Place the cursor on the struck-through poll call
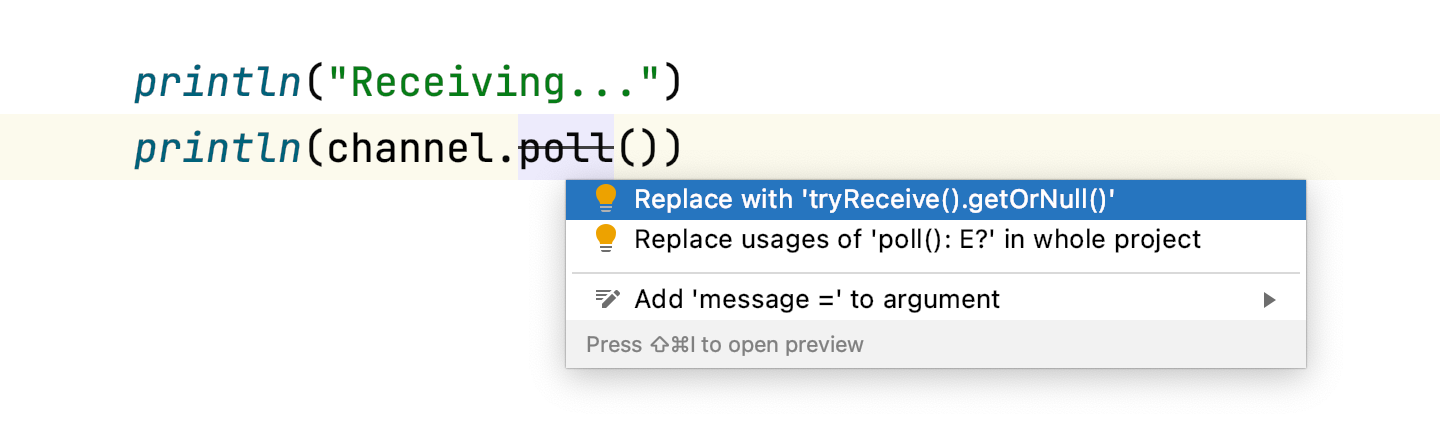This screenshot has width=1440, height=440. tap(567, 148)
